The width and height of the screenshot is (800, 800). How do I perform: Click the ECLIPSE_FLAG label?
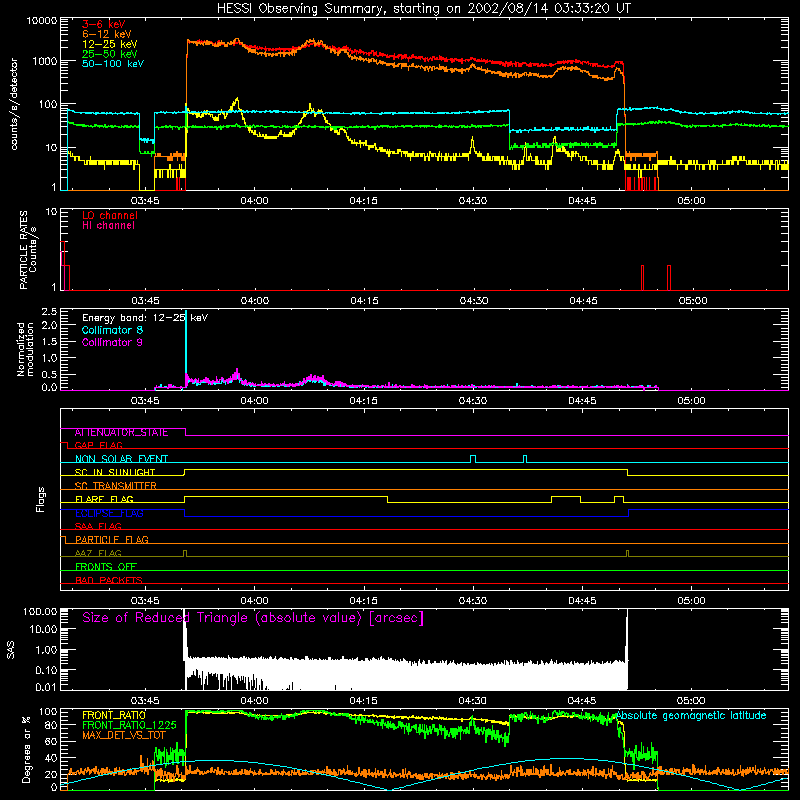click(x=109, y=513)
